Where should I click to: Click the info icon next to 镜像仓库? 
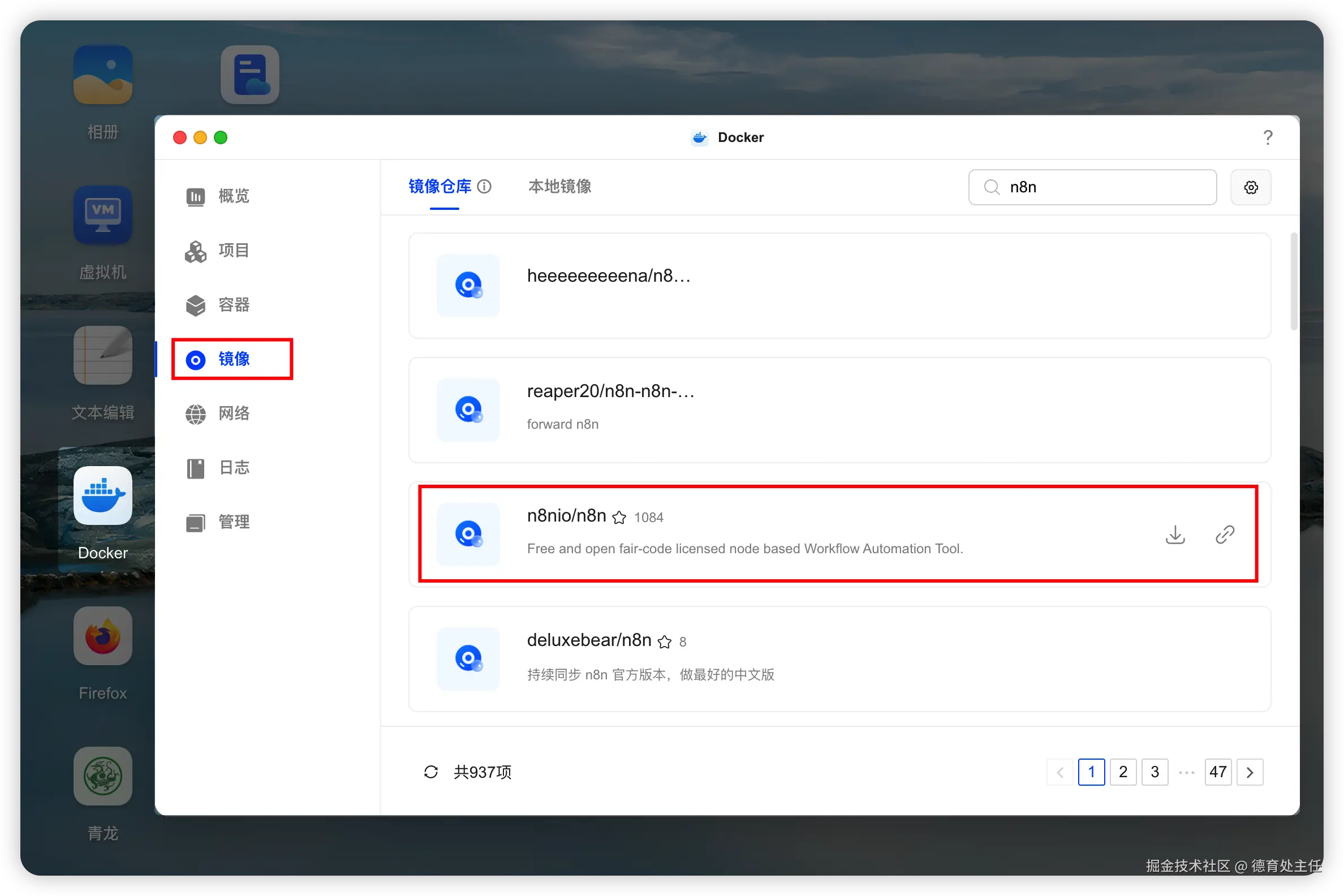pyautogui.click(x=484, y=187)
